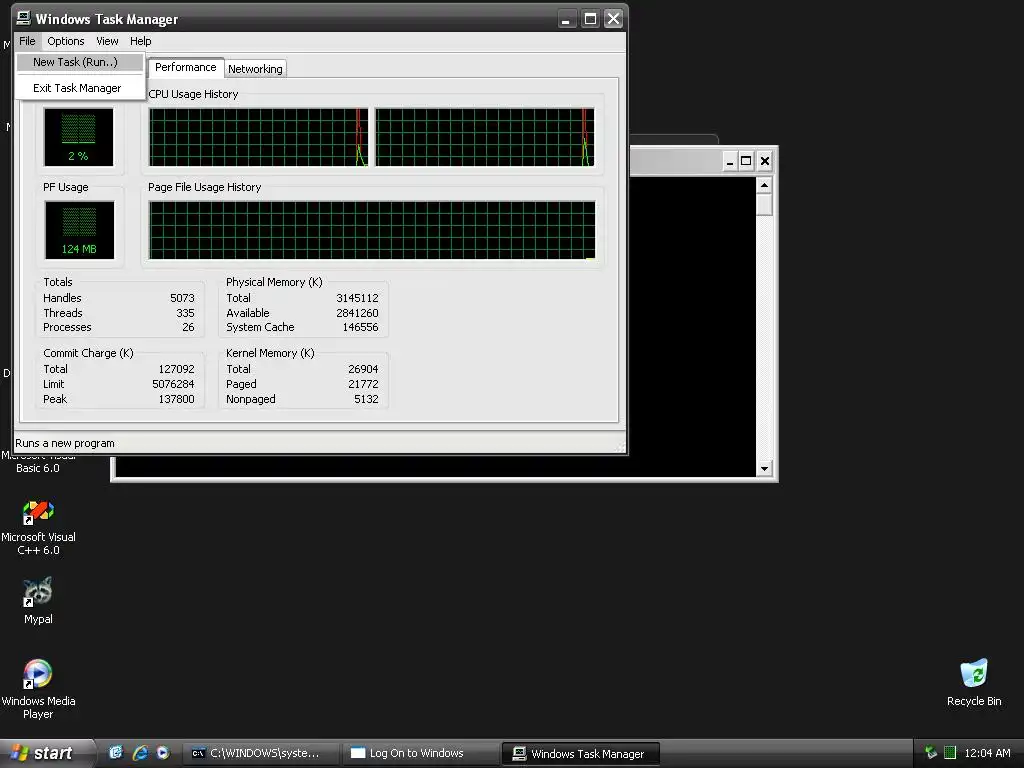
Task: Click the background window's scrollbar thumb
Action: pyautogui.click(x=764, y=204)
